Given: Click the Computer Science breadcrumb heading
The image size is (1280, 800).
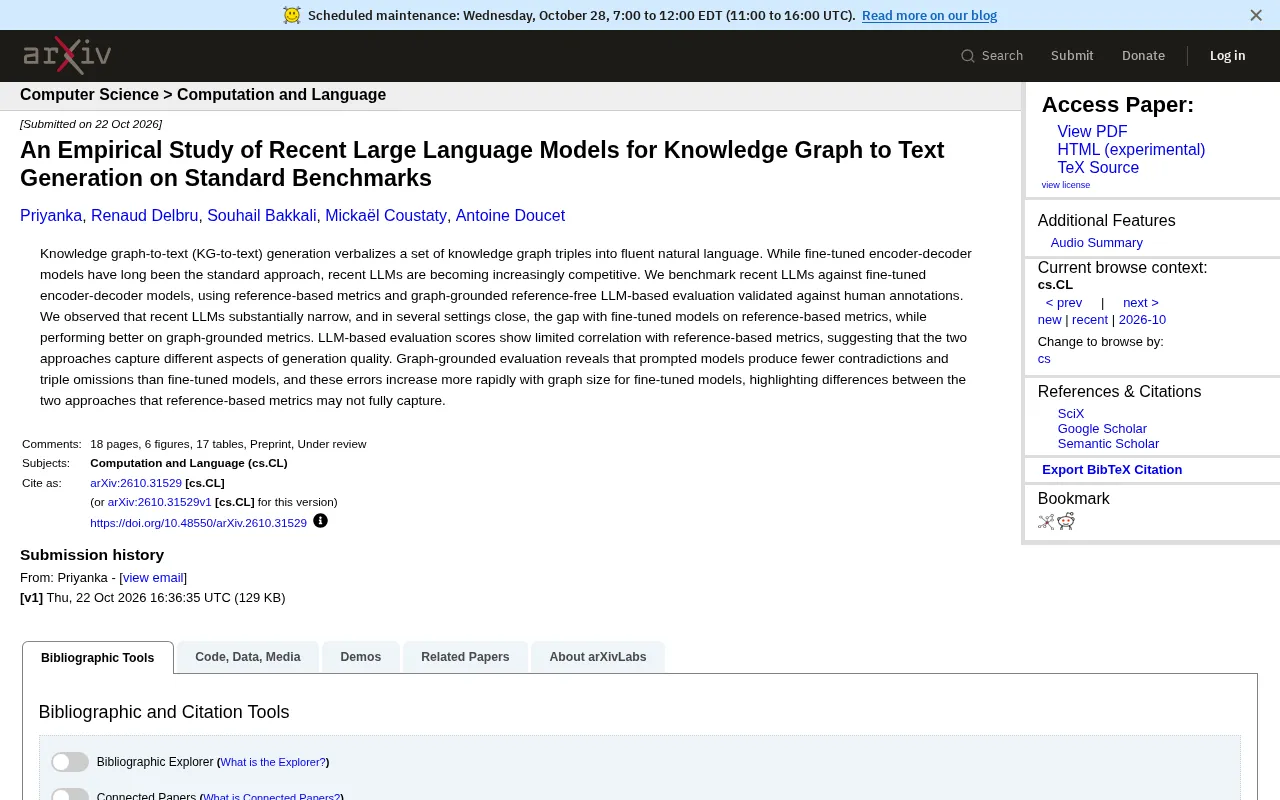Looking at the screenshot, I should tap(89, 95).
